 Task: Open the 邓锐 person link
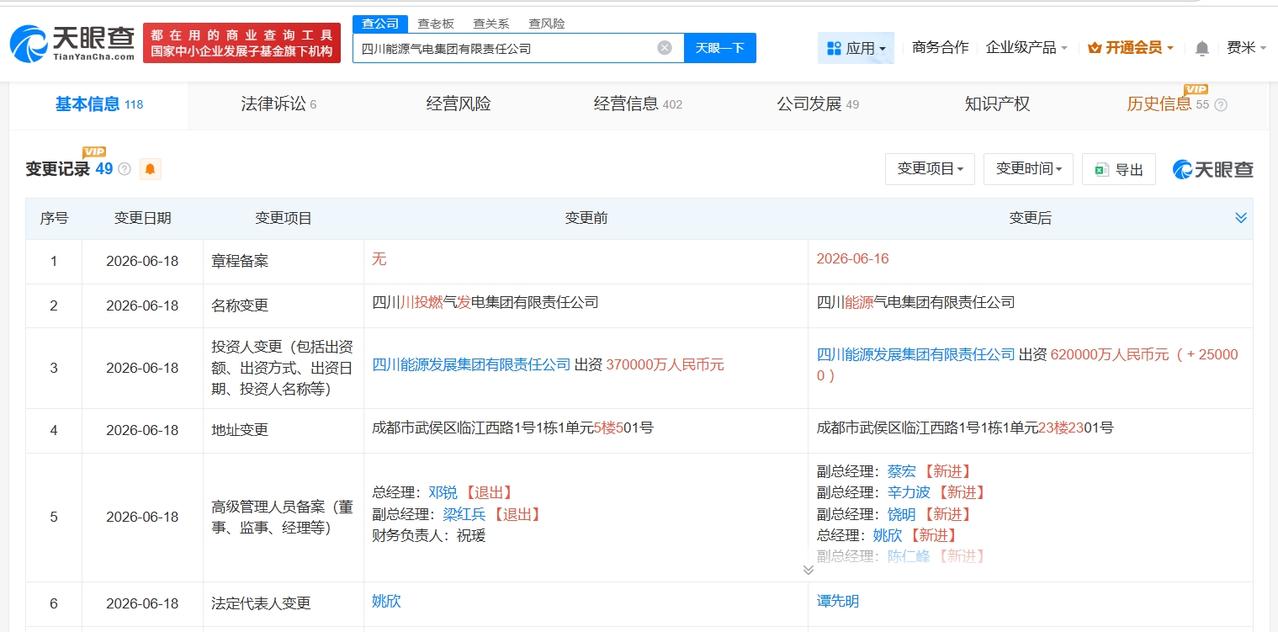tap(442, 492)
